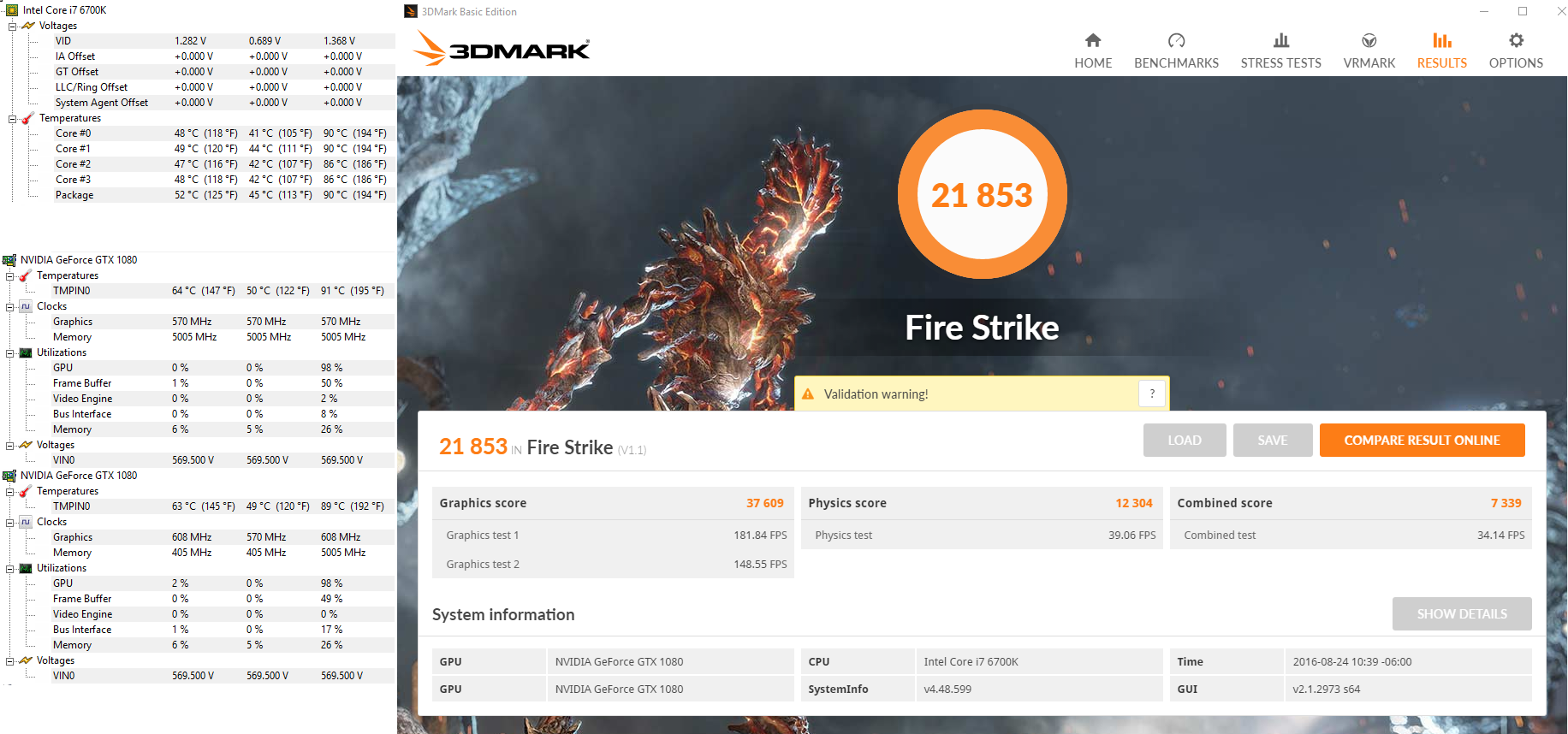Click the thermometer icon beside Temperatures under Intel Core i7
This screenshot has width=1568, height=734.
pos(27,118)
